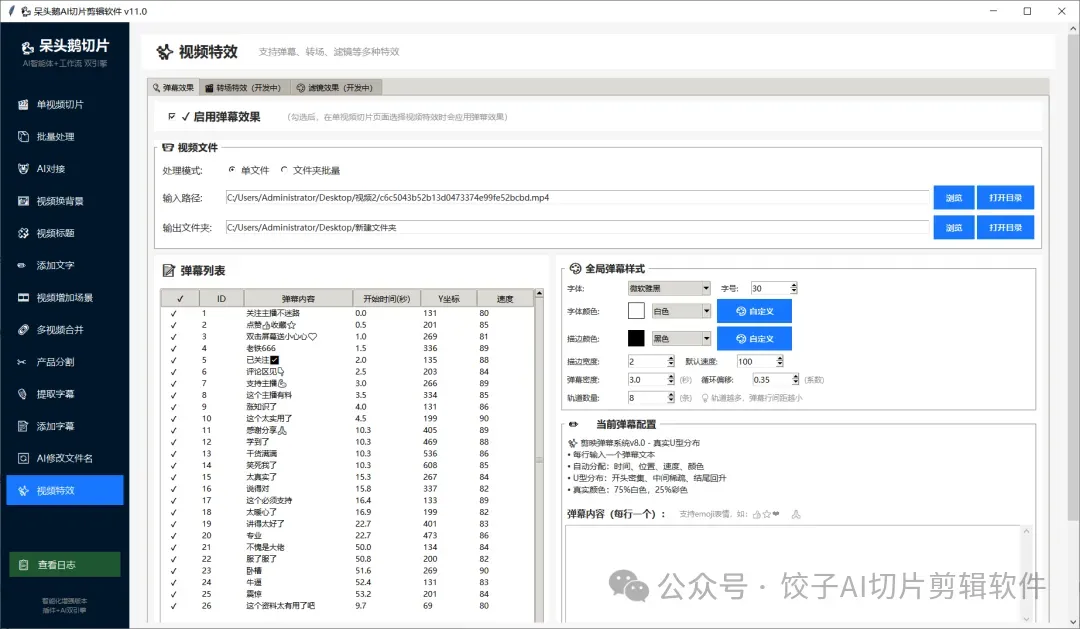Click 浏览 next to the input path
The image size is (1080, 629).
click(x=953, y=198)
